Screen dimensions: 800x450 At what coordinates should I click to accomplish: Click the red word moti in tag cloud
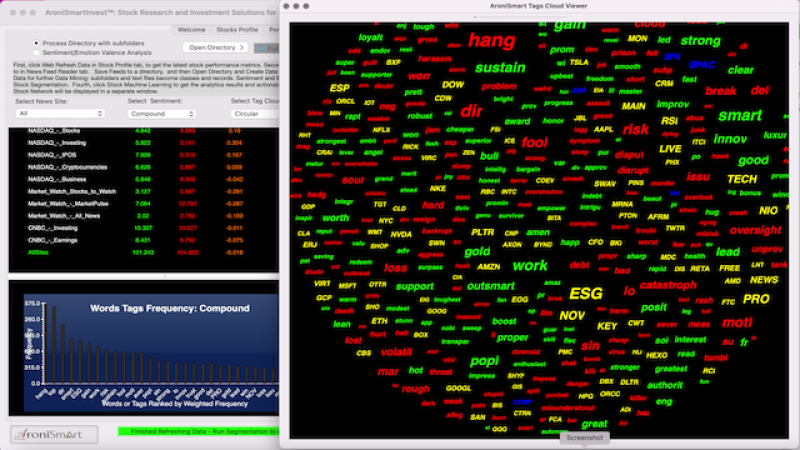pyautogui.click(x=737, y=322)
